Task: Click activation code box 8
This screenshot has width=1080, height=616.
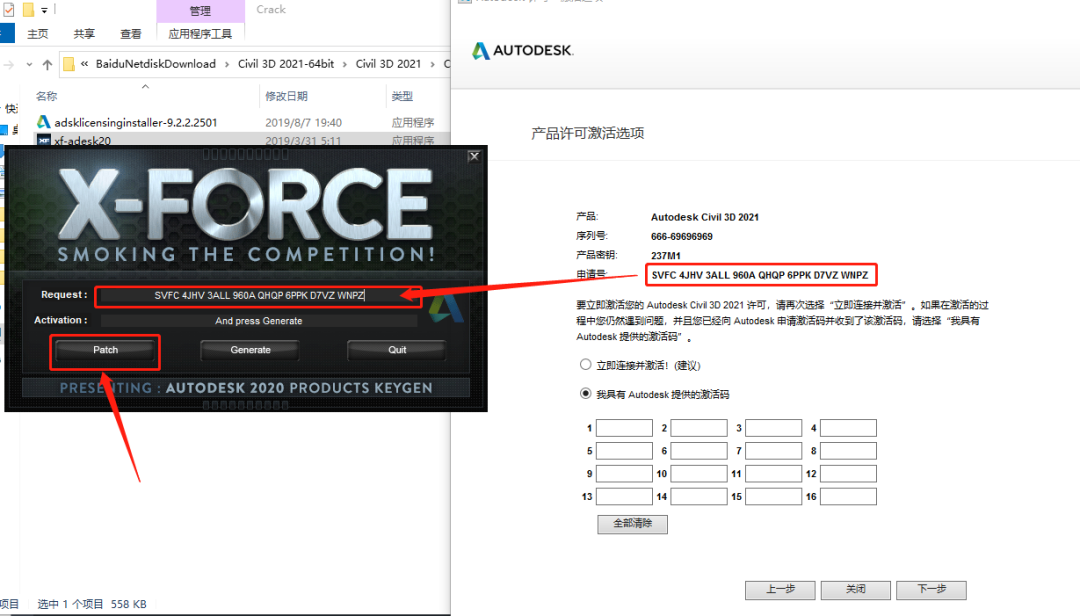Action: (x=848, y=451)
